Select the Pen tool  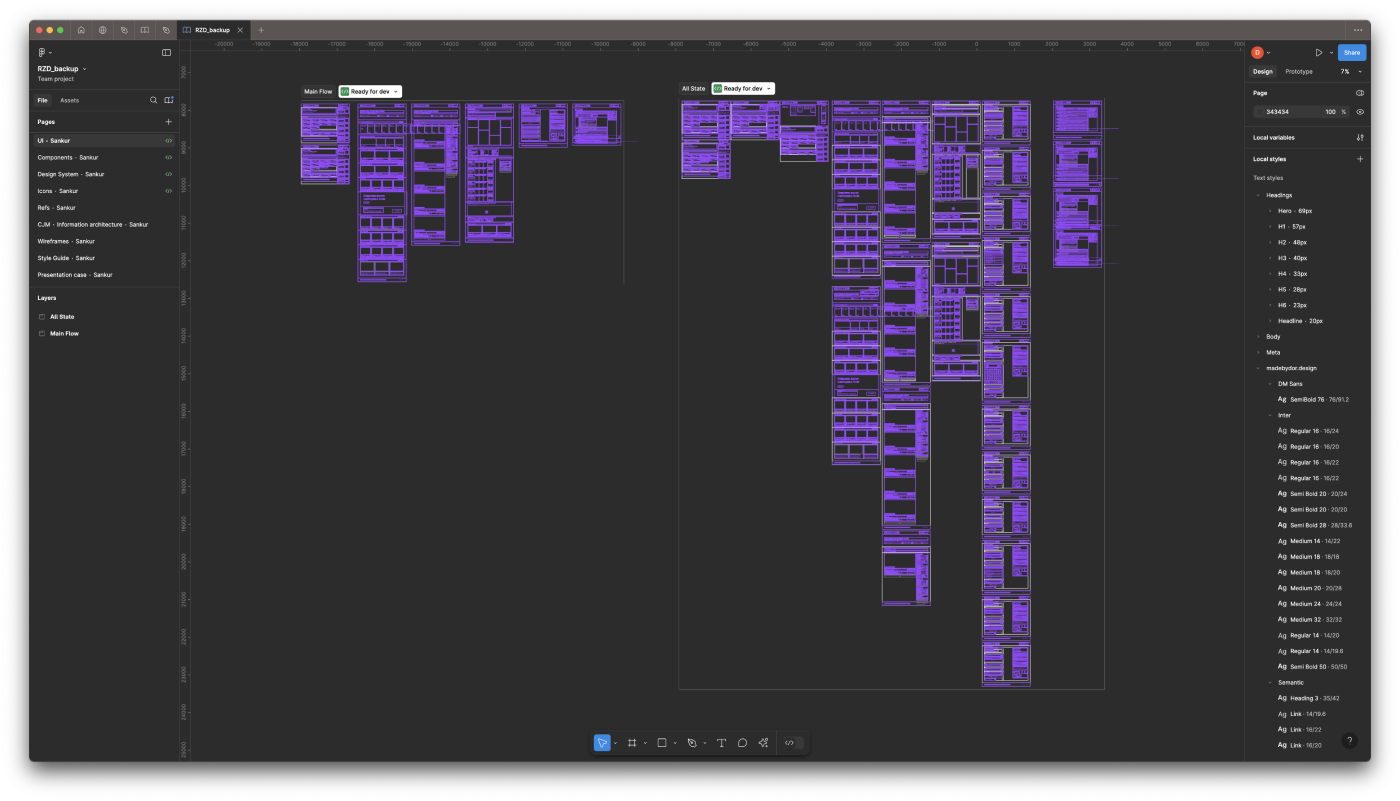click(x=692, y=742)
